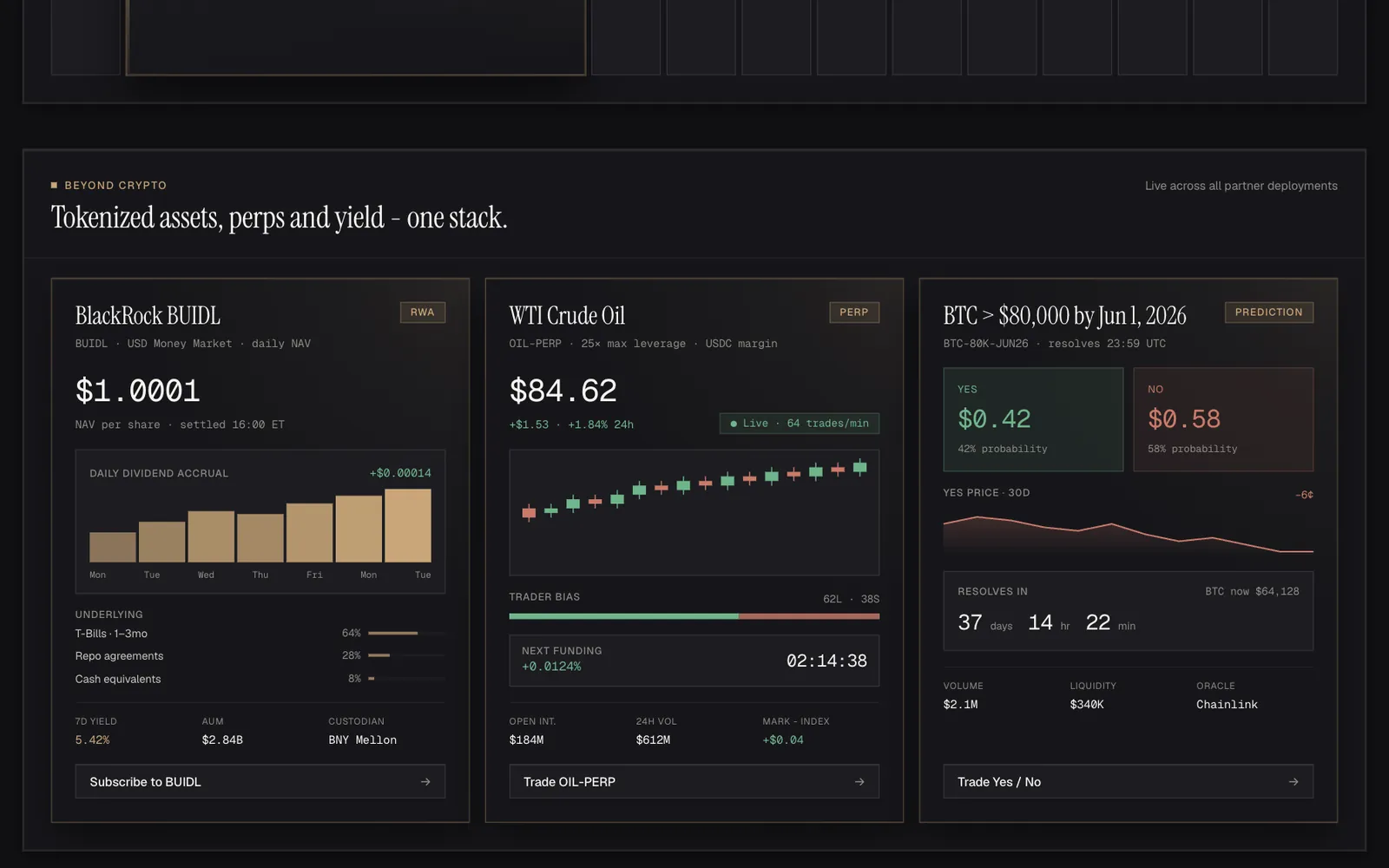The height and width of the screenshot is (868, 1389).
Task: Click the 5.42% 7D yield value
Action: coord(92,740)
